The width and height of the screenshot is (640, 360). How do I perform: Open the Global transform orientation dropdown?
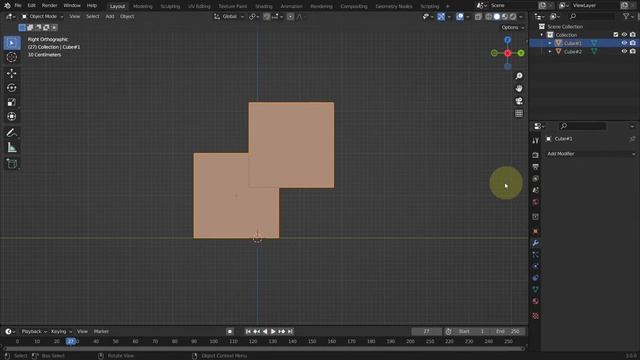tap(229, 17)
